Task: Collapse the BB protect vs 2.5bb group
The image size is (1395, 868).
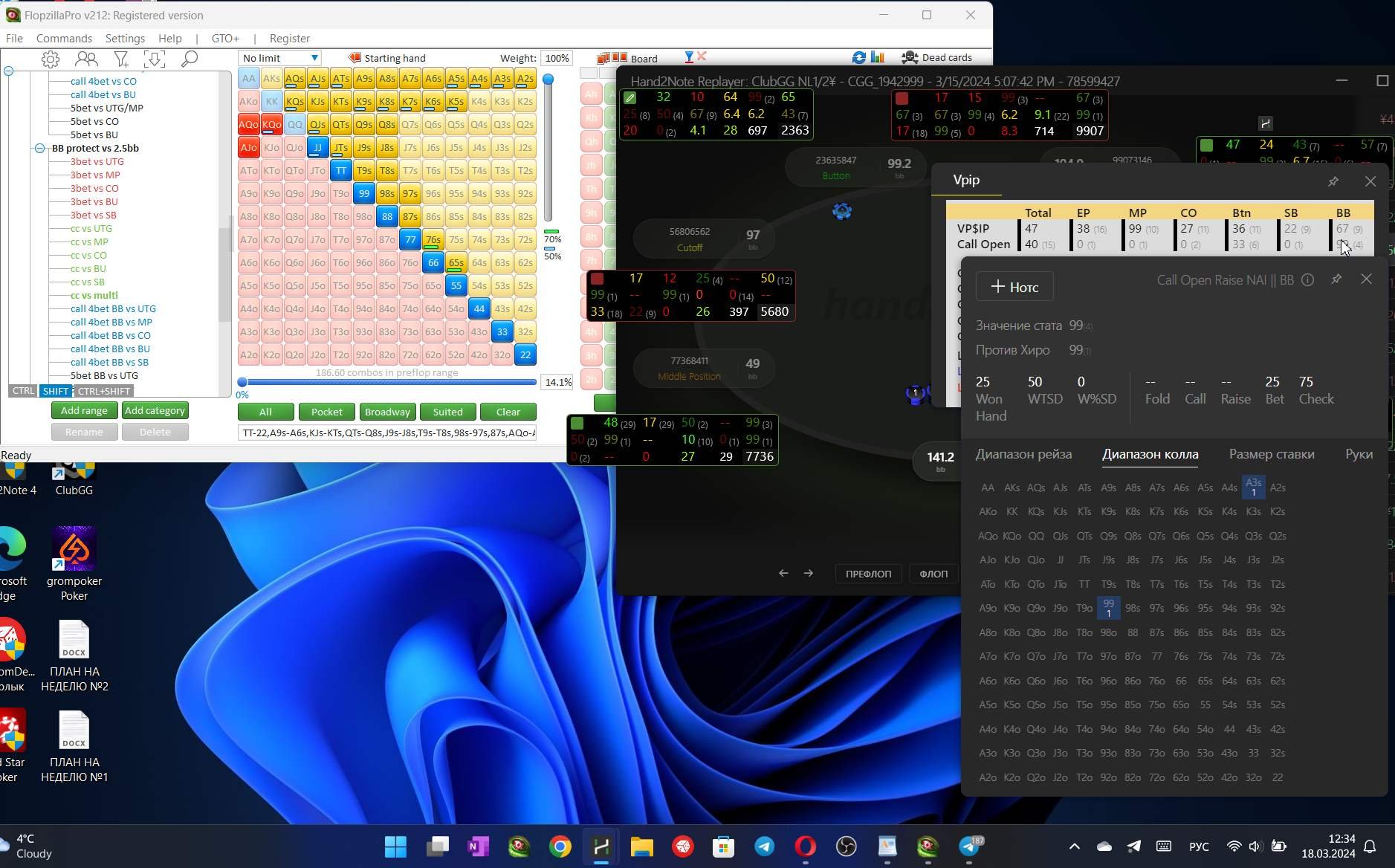Action: [39, 148]
